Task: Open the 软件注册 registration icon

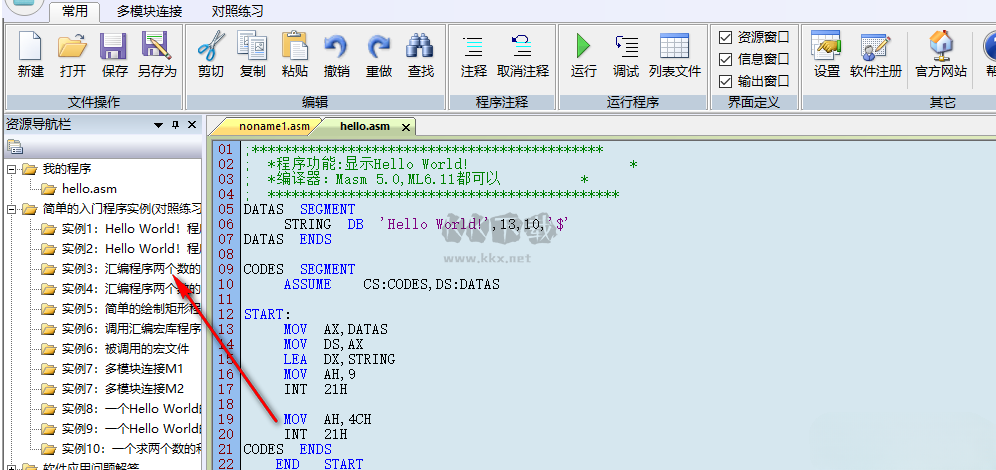Action: point(876,47)
